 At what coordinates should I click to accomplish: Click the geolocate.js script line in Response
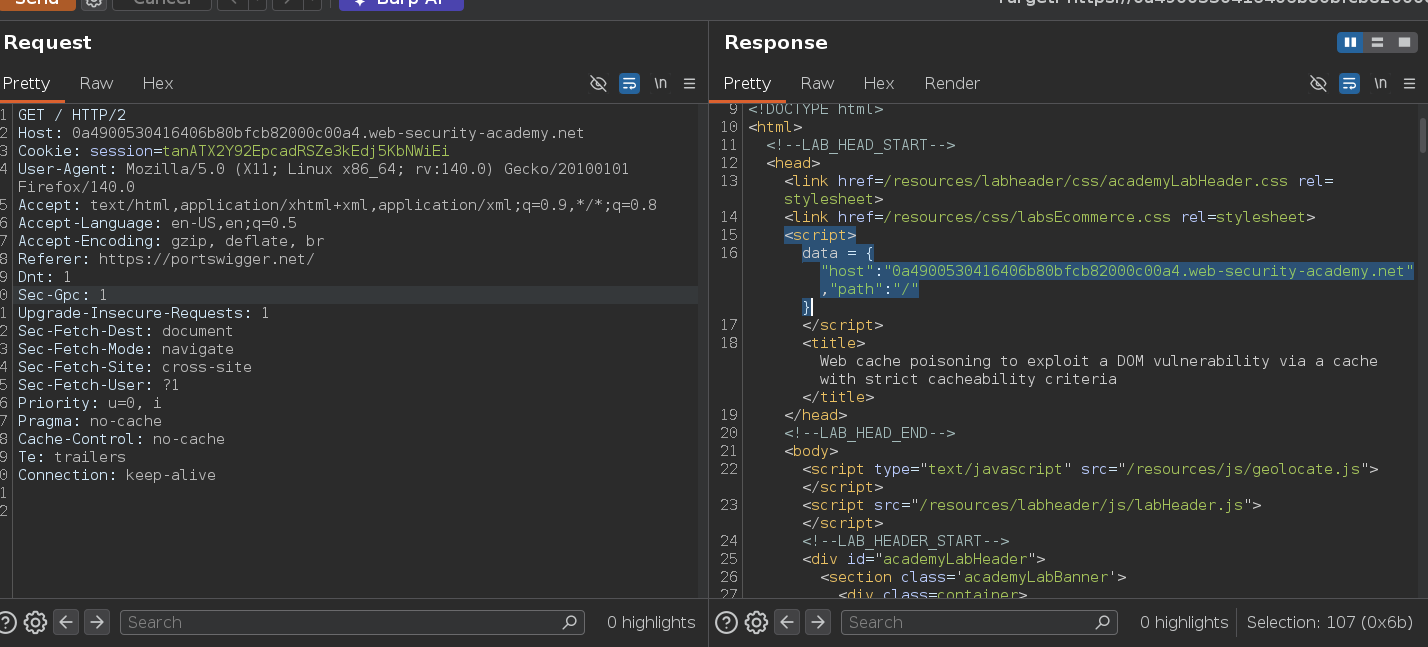[1091, 469]
